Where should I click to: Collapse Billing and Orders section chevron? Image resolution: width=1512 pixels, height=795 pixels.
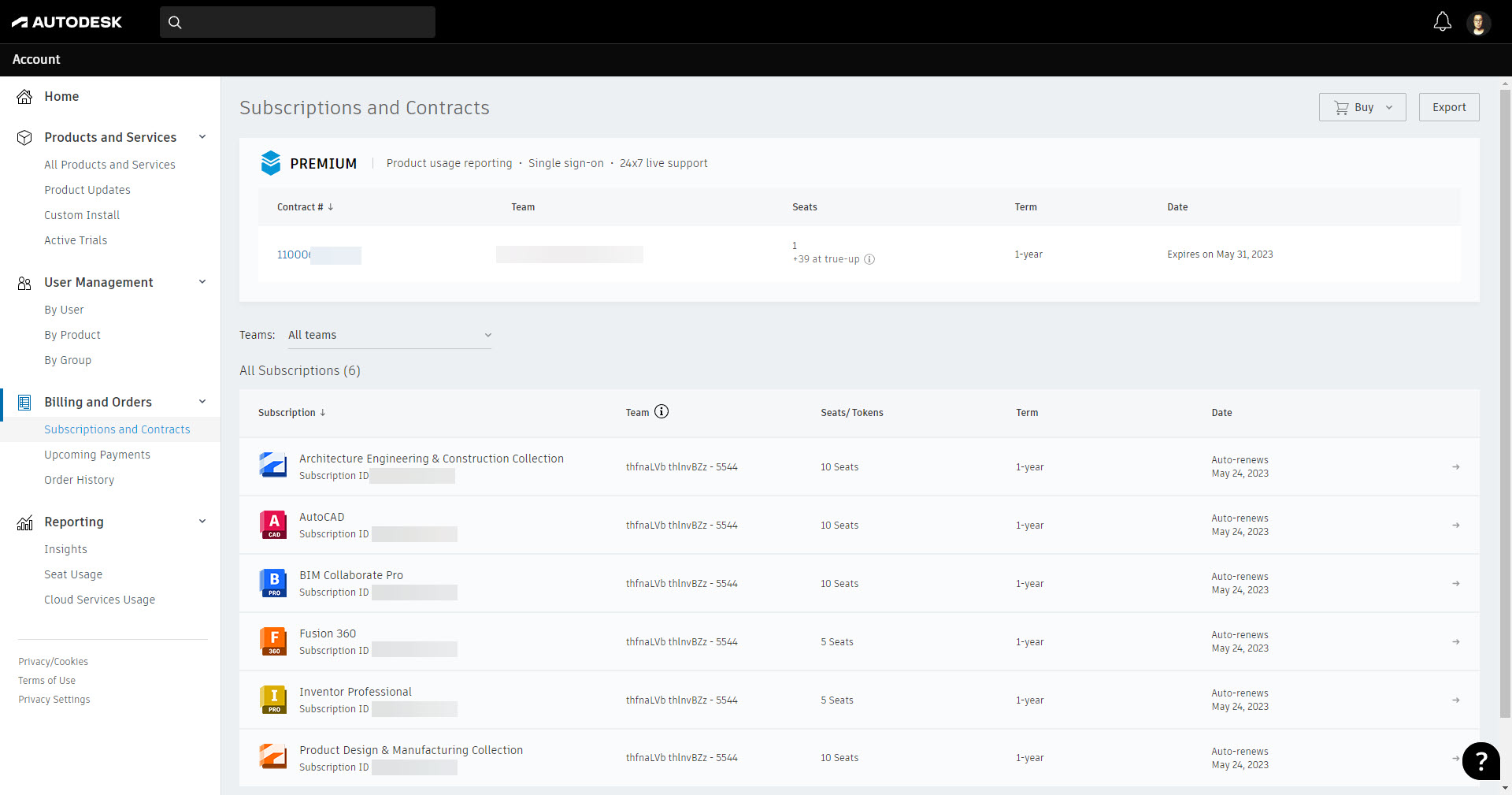pos(202,402)
